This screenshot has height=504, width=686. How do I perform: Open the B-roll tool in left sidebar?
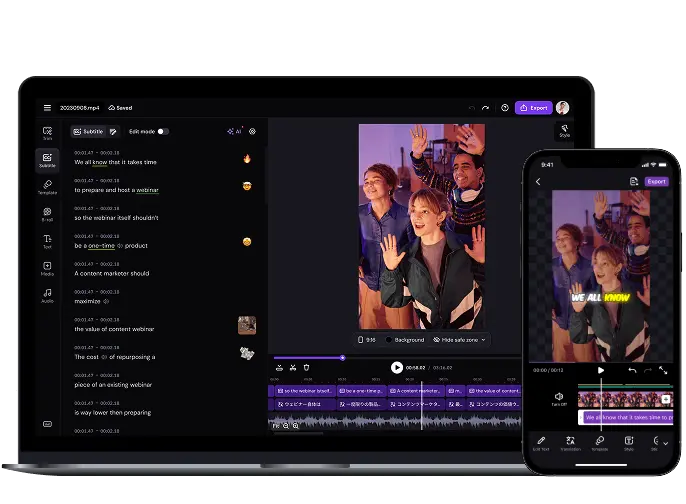[47, 214]
